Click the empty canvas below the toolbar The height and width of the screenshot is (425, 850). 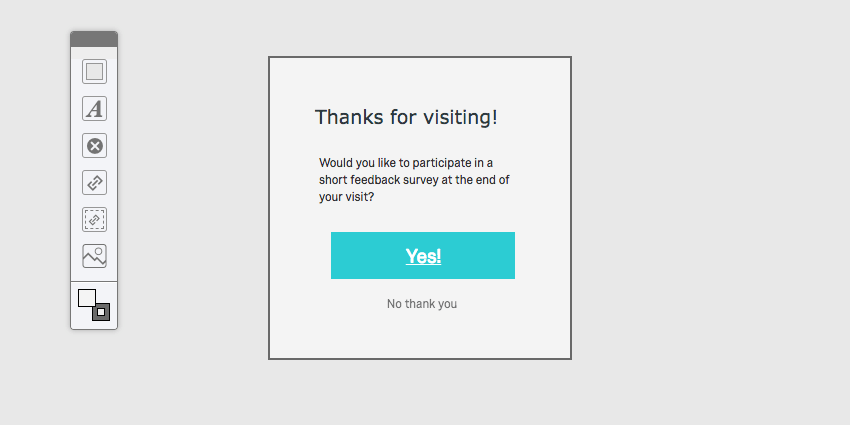pyautogui.click(x=94, y=378)
